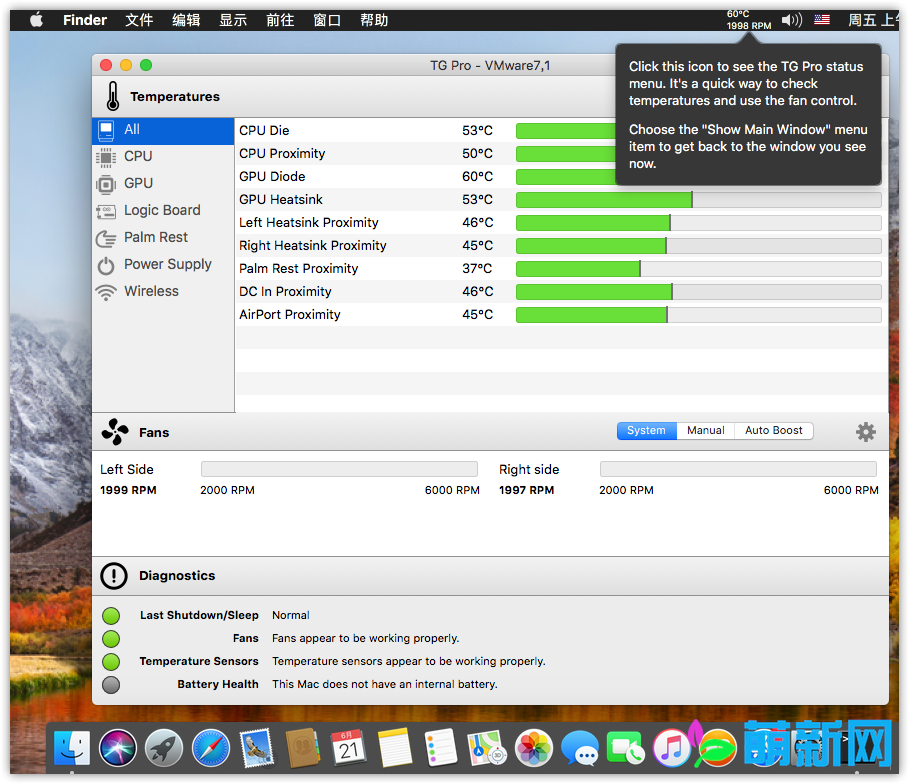Launch Siri from the Dock
This screenshot has height=784, width=909.
[x=118, y=748]
